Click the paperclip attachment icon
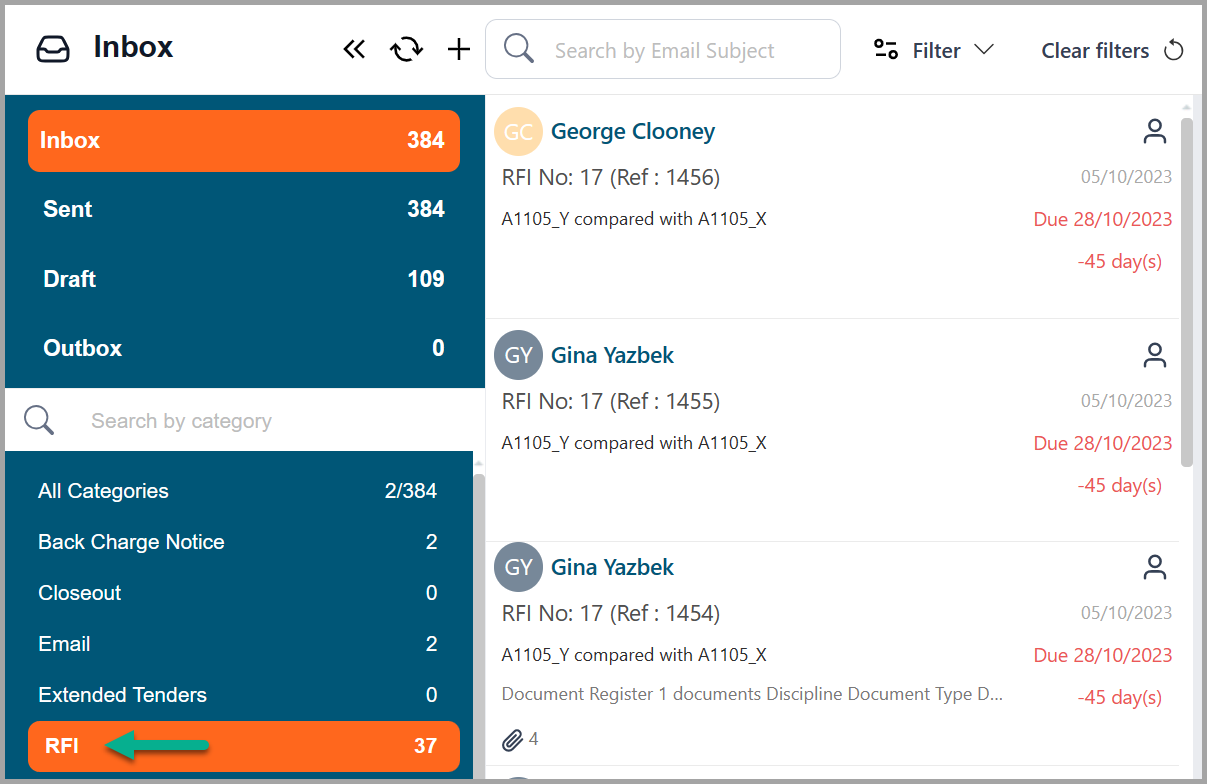 (512, 740)
